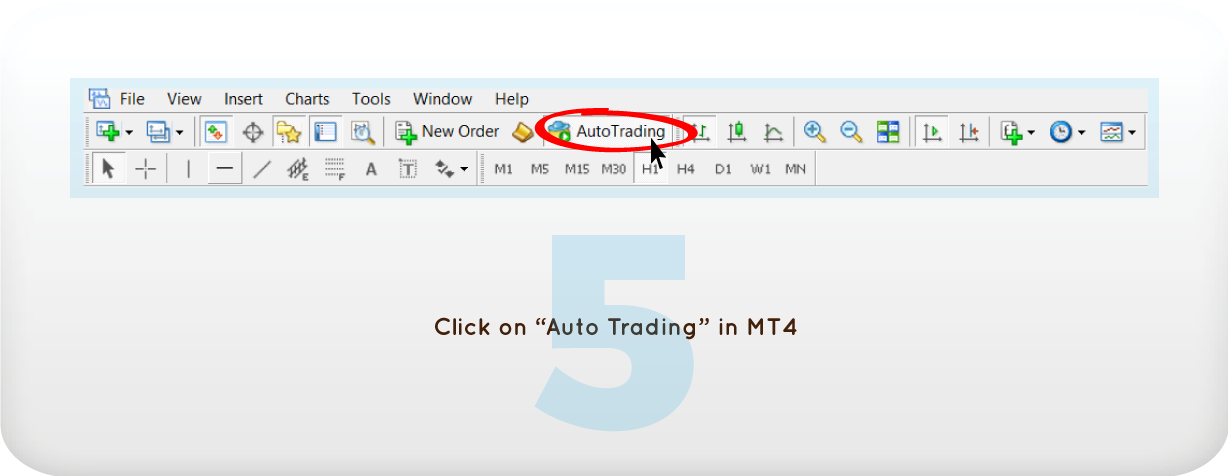Select the H4 timeframe

[685, 169]
